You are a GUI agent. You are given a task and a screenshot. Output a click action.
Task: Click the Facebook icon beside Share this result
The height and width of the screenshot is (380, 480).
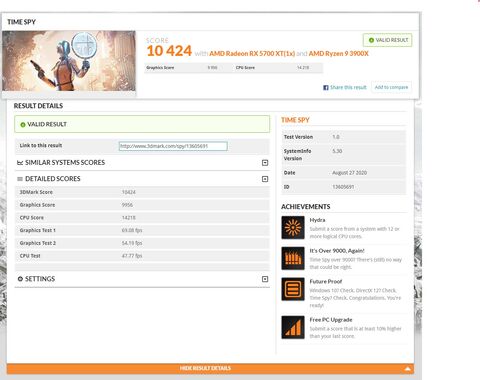pos(326,87)
